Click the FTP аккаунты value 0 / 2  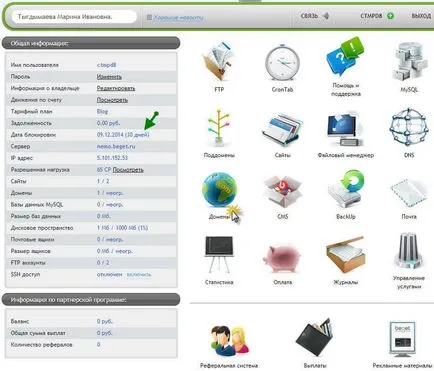coord(103,263)
